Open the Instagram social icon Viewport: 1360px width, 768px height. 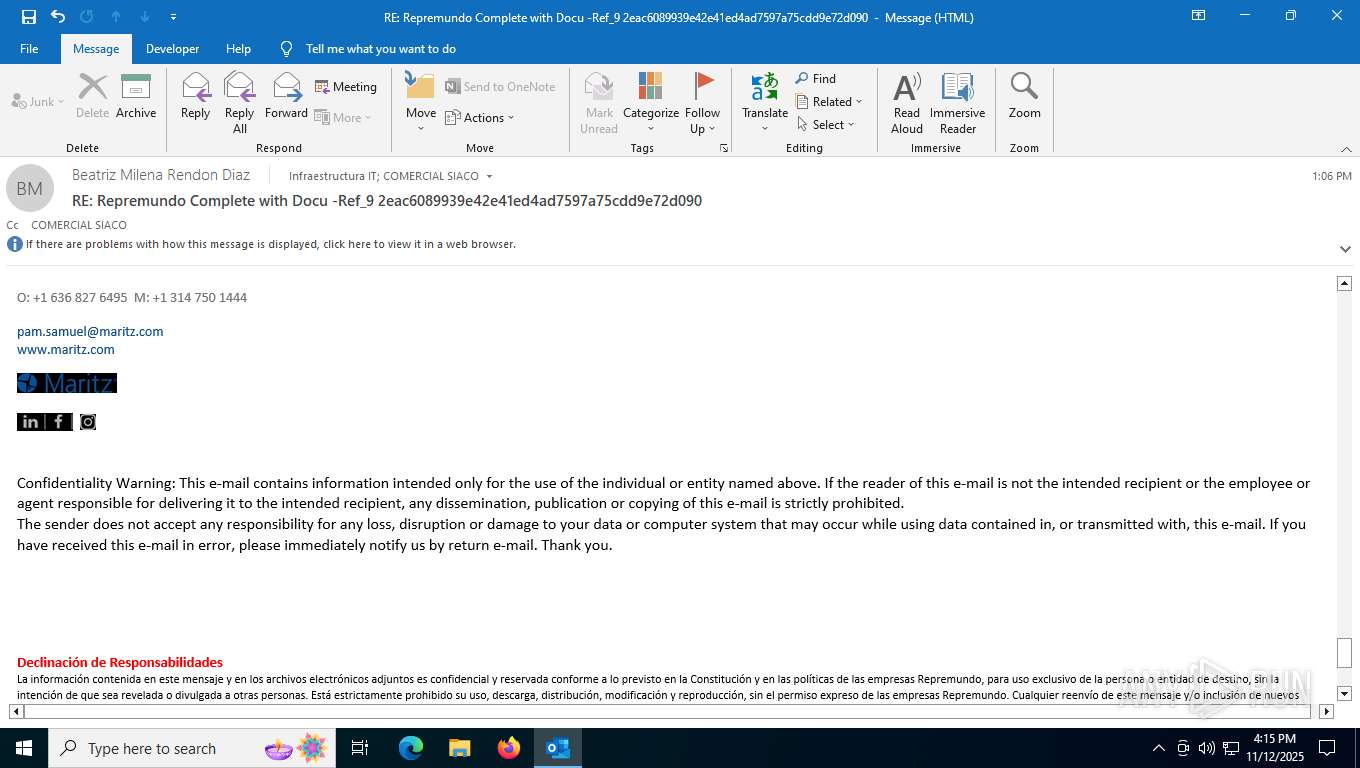coord(88,422)
